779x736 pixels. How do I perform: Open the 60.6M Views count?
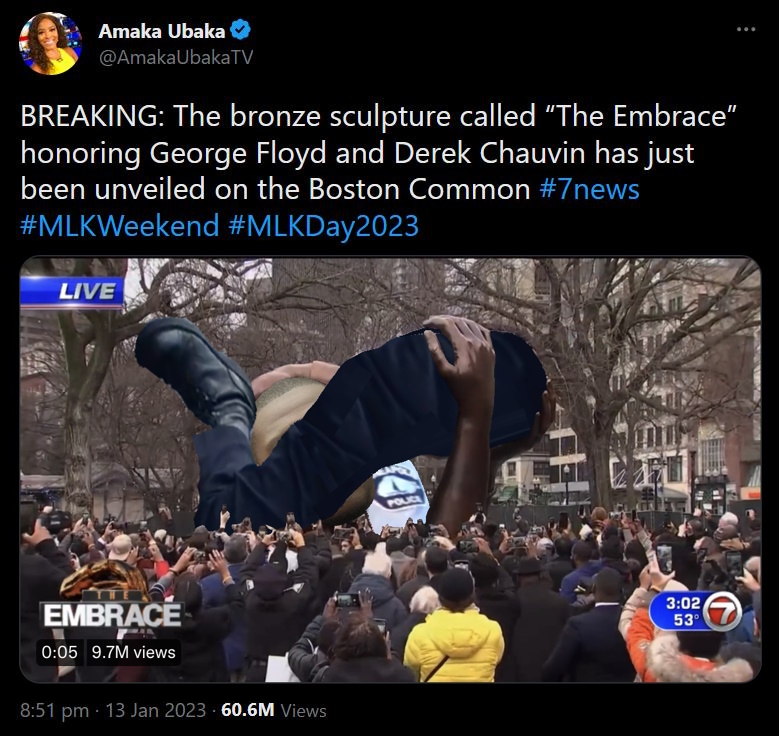pos(274,710)
